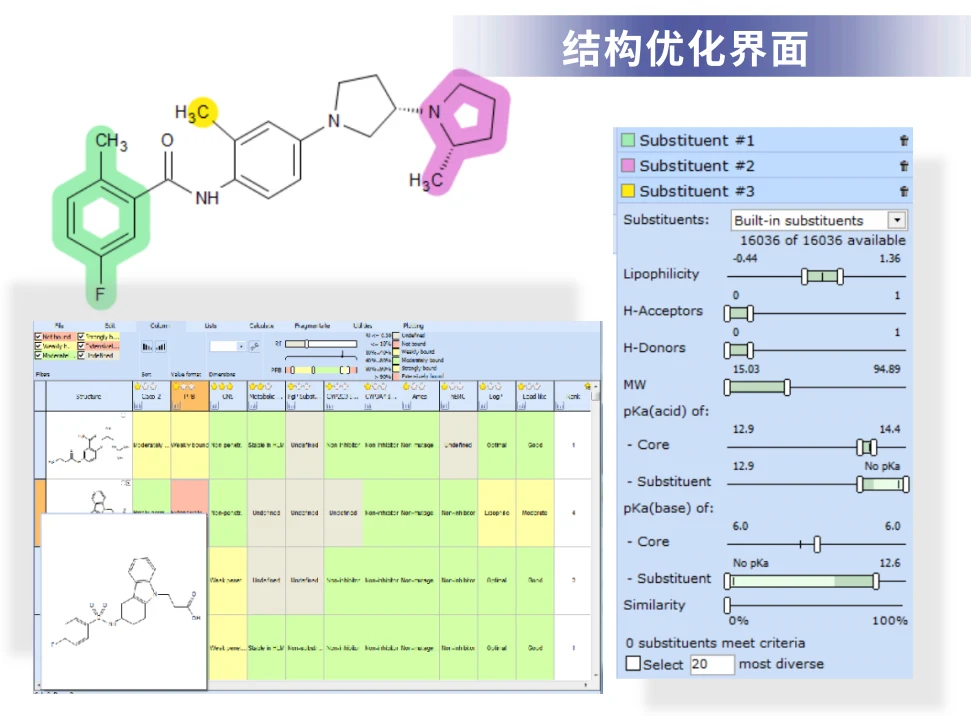Toggle the Moderate filter checkbox
This screenshot has width=971, height=716.
[x=38, y=355]
